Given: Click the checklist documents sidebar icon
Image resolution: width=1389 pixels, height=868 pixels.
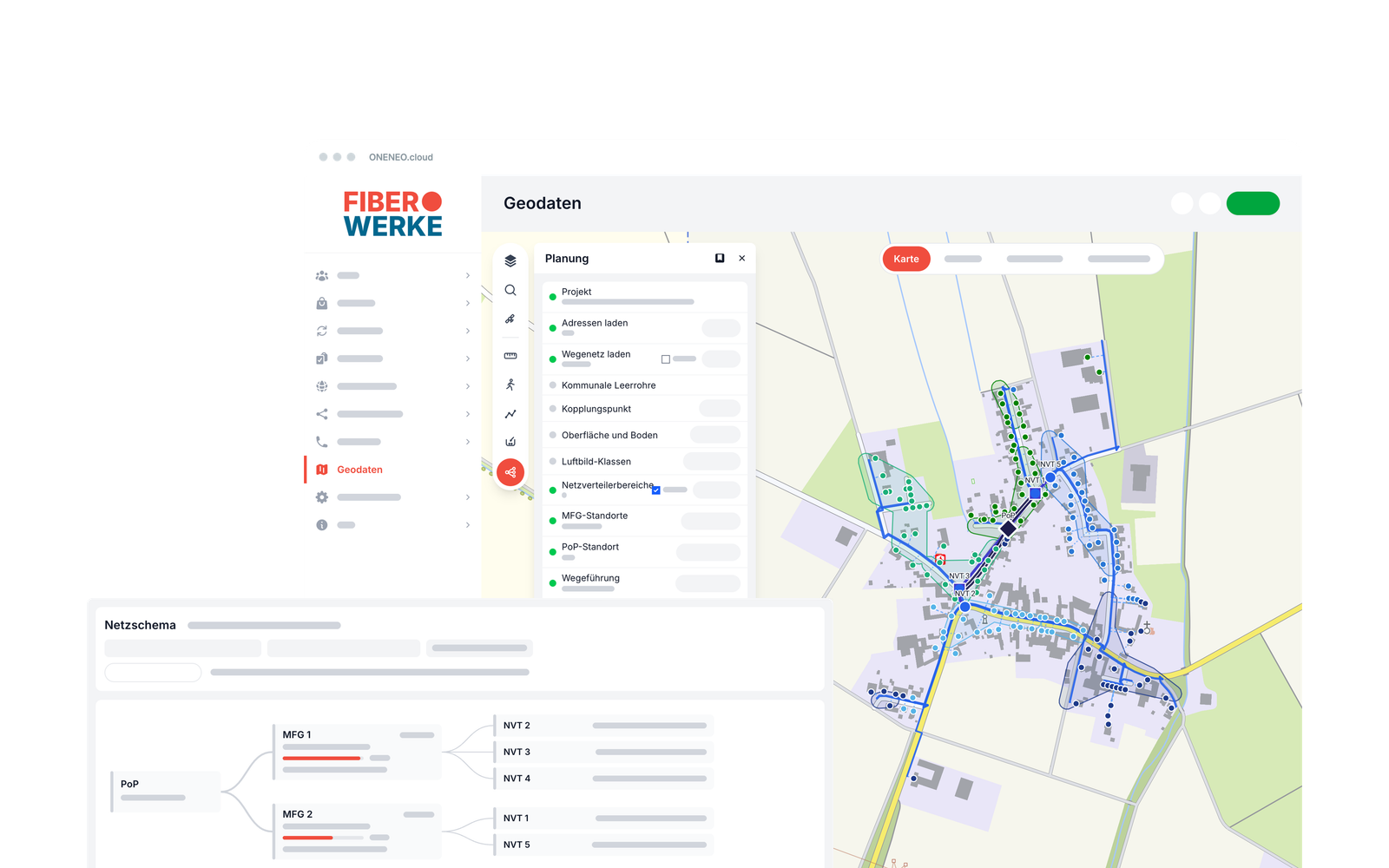Looking at the screenshot, I should 322,358.
